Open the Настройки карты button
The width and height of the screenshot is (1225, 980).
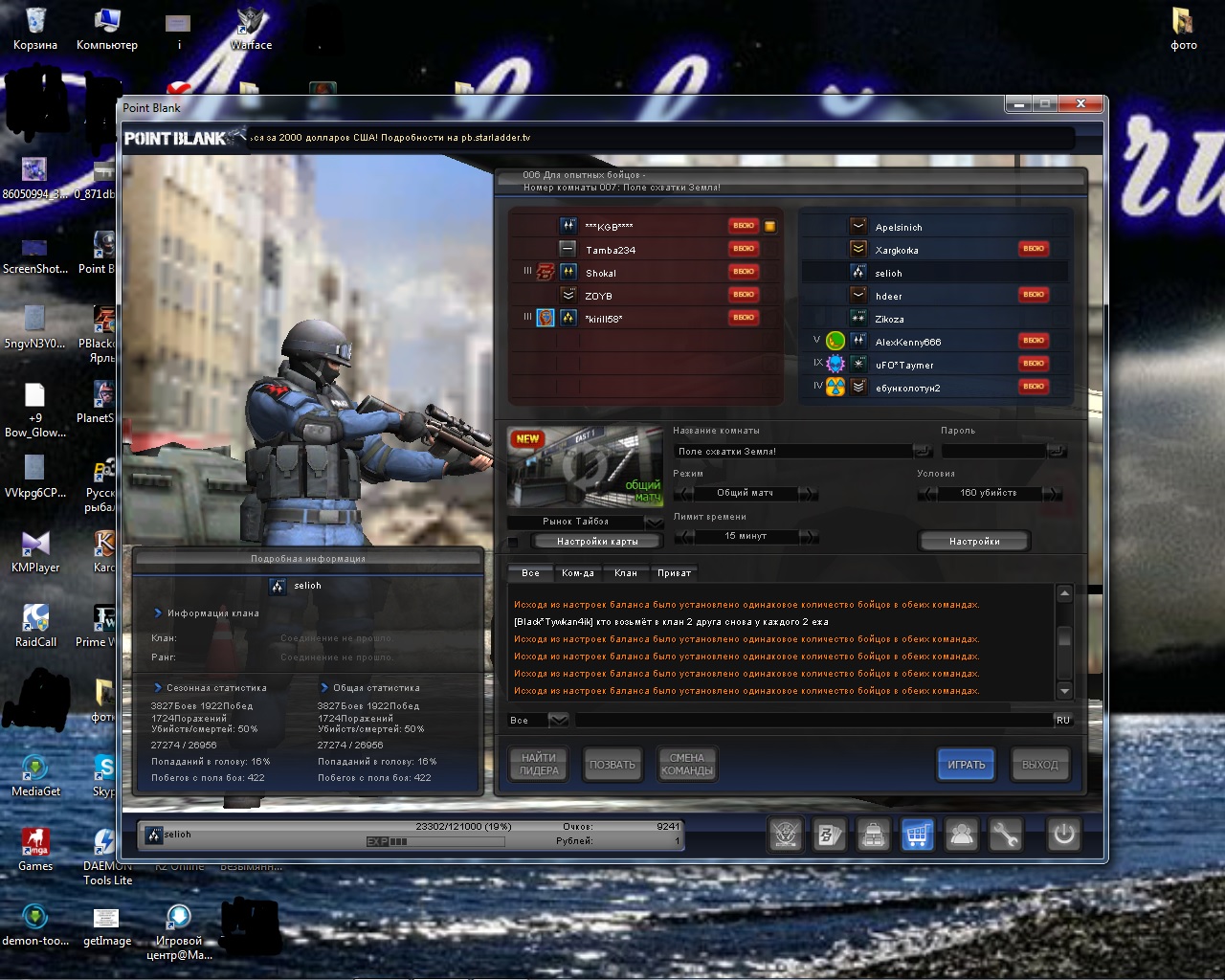[597, 542]
